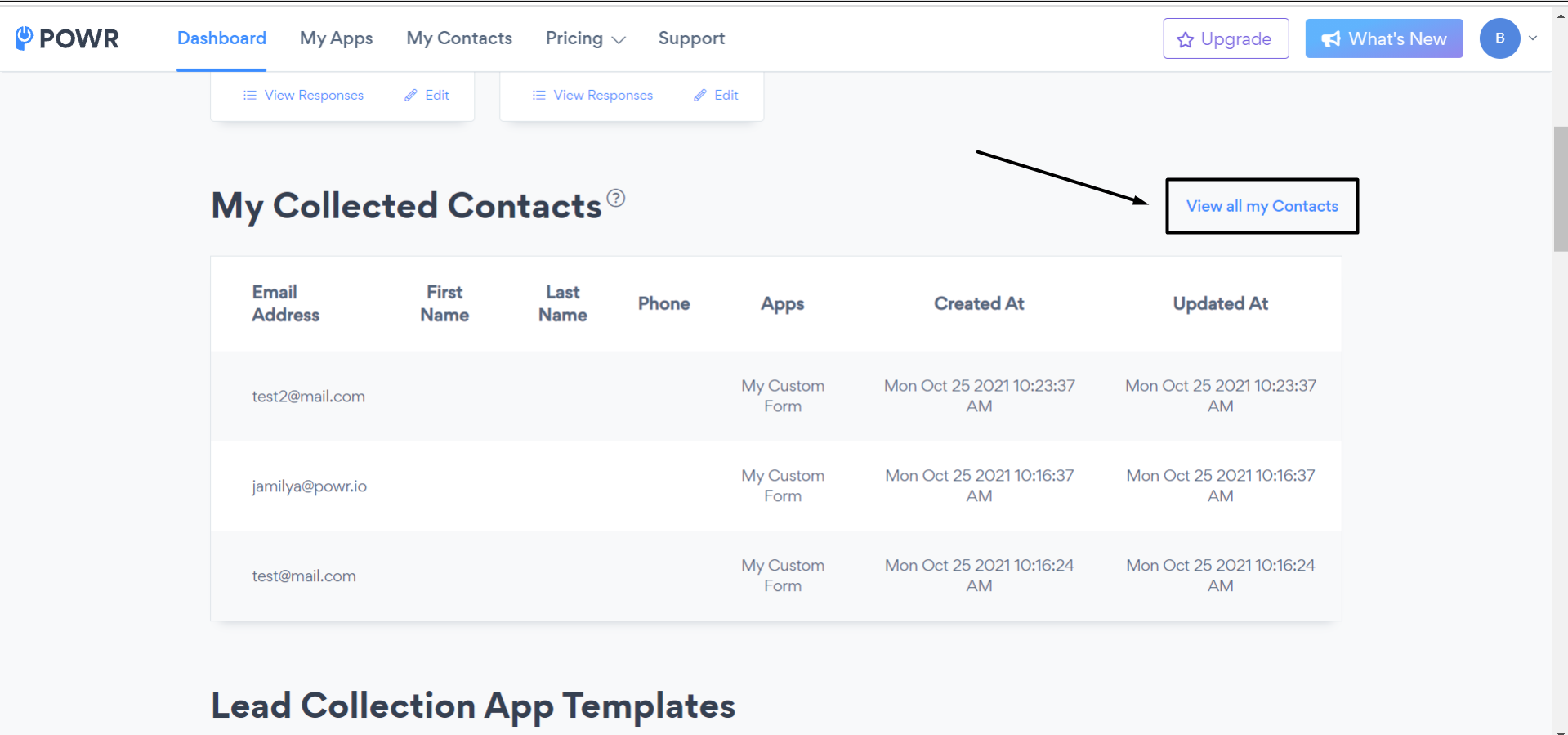The height and width of the screenshot is (735, 1568).
Task: Click the megaphone icon in What's New
Action: 1331,39
